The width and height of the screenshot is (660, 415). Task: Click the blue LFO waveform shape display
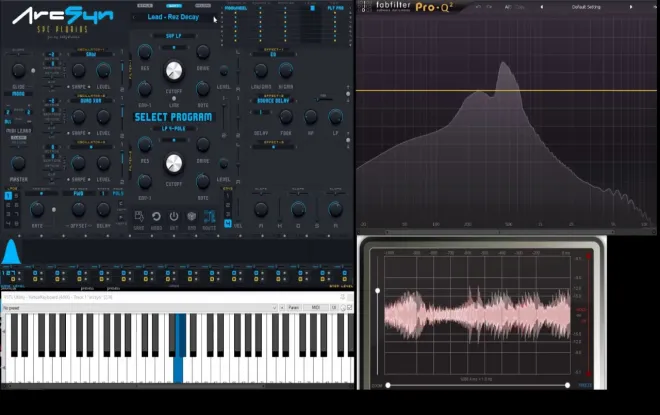[11, 252]
